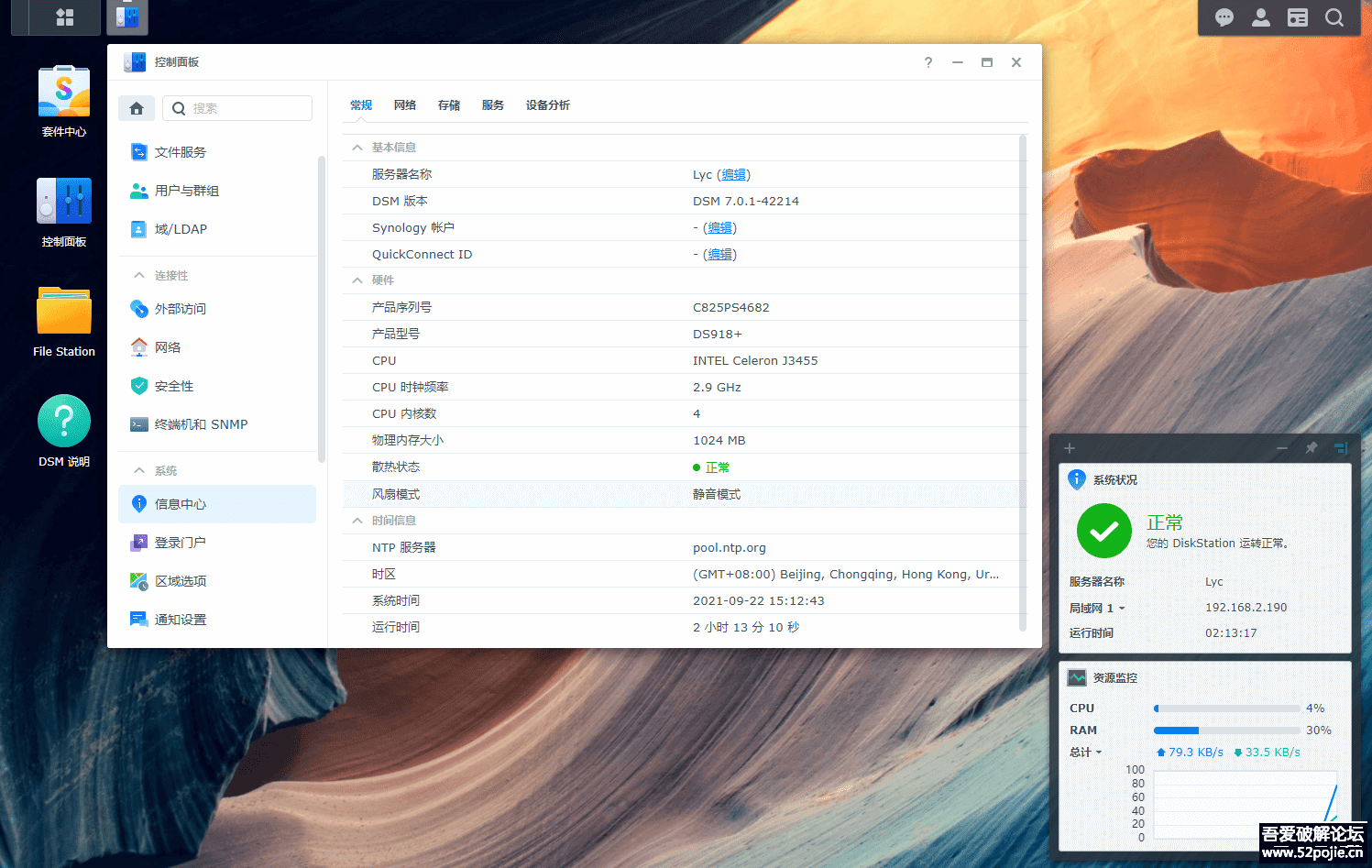The width and height of the screenshot is (1372, 868).
Task: Click the sidebar vertical scrollbar
Action: pyautogui.click(x=321, y=309)
